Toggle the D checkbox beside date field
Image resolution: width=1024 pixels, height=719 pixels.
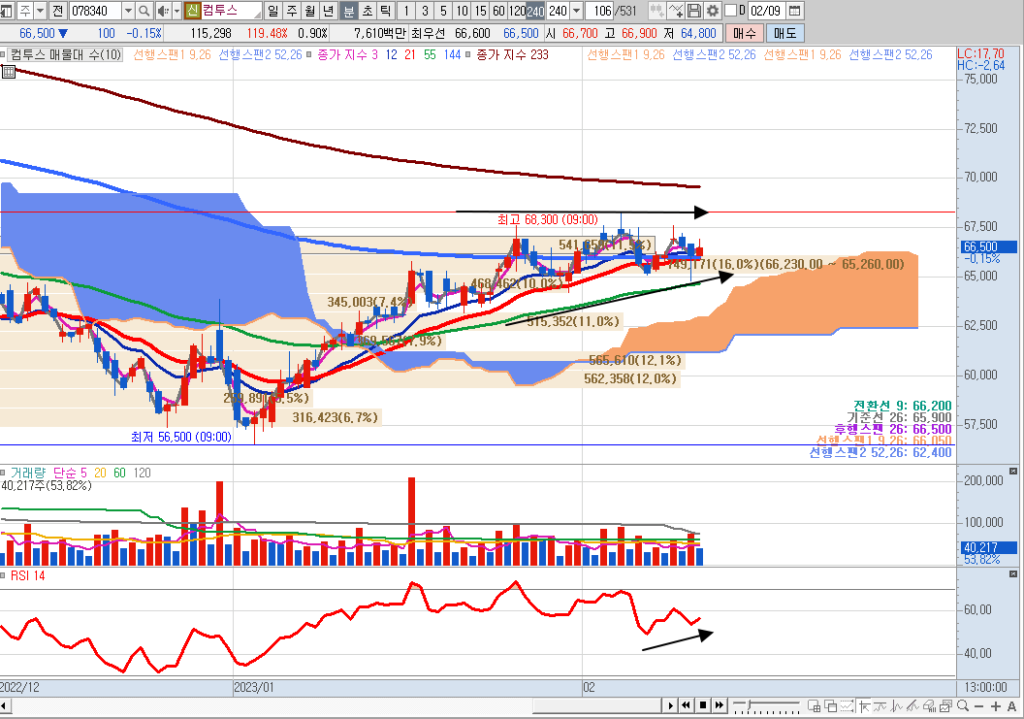(x=731, y=11)
